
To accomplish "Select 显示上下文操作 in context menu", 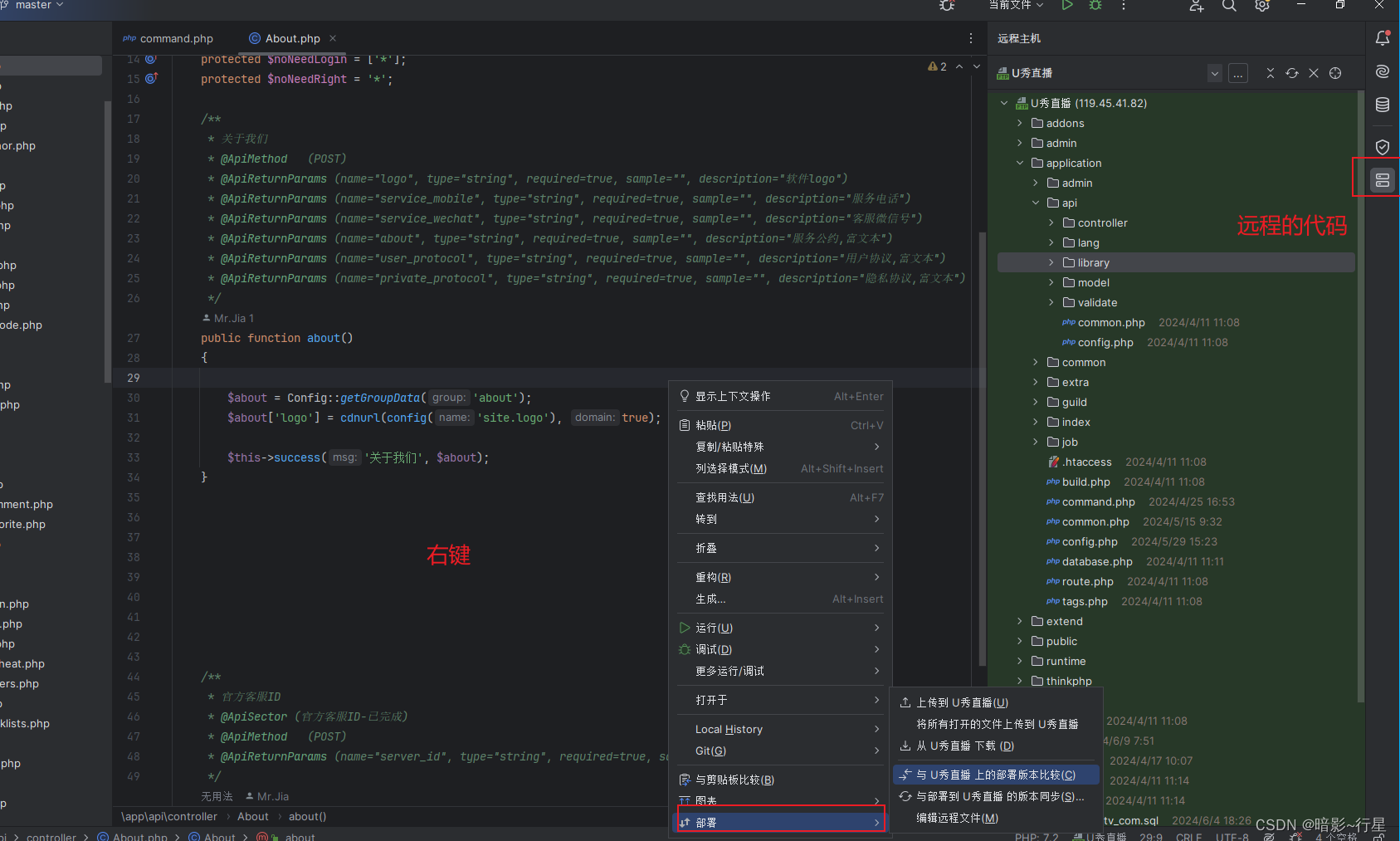I will 781,396.
